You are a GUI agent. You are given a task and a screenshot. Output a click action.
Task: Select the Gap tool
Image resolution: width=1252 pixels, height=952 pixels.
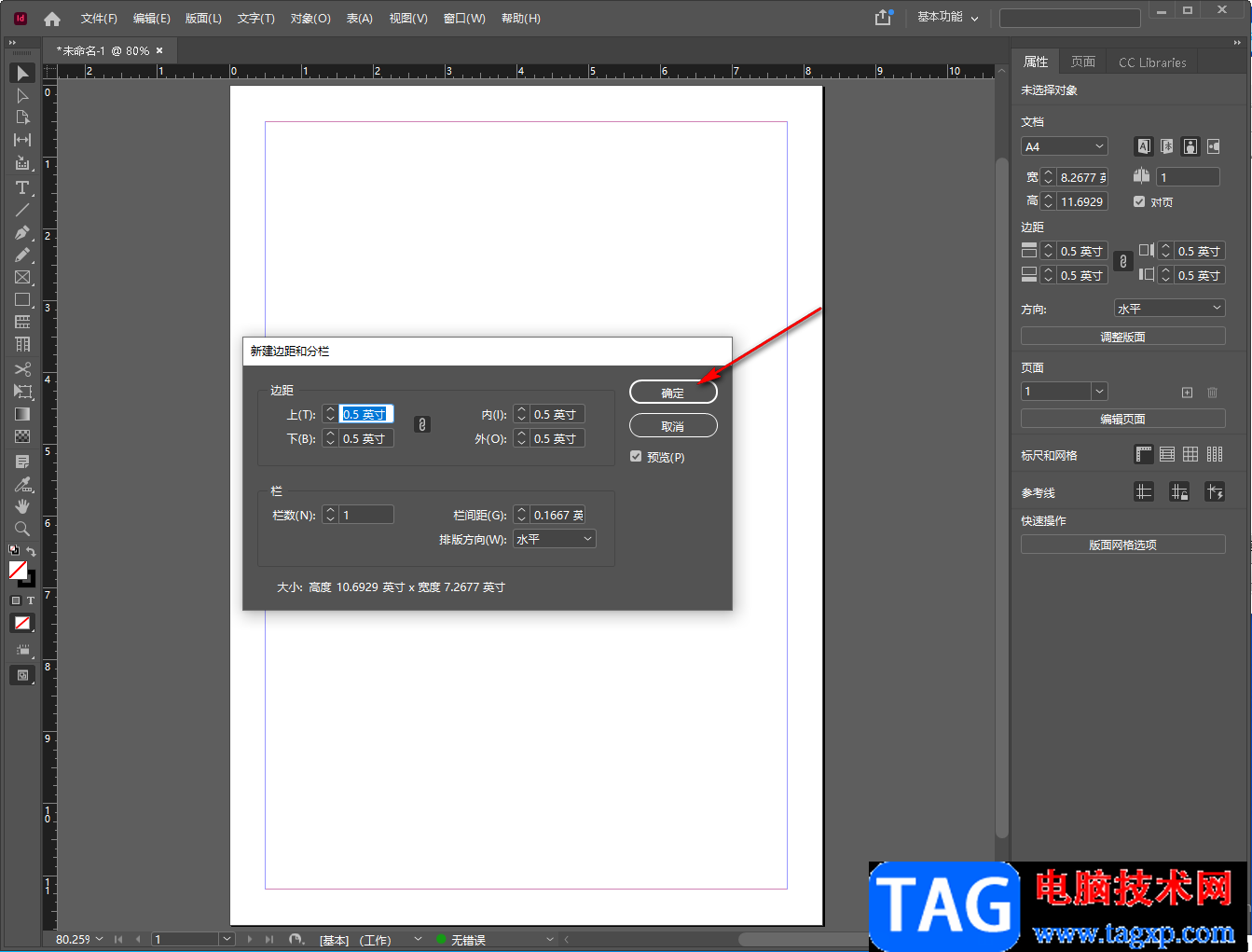pos(22,140)
